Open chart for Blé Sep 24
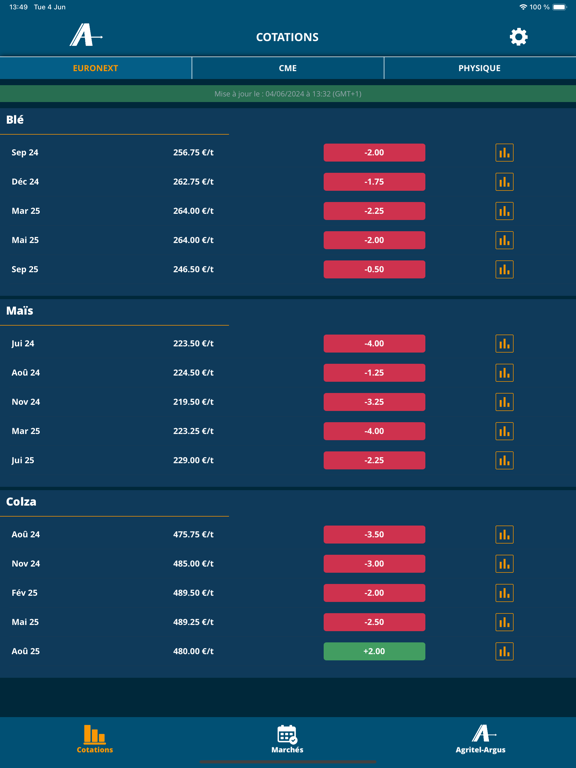 tap(504, 152)
